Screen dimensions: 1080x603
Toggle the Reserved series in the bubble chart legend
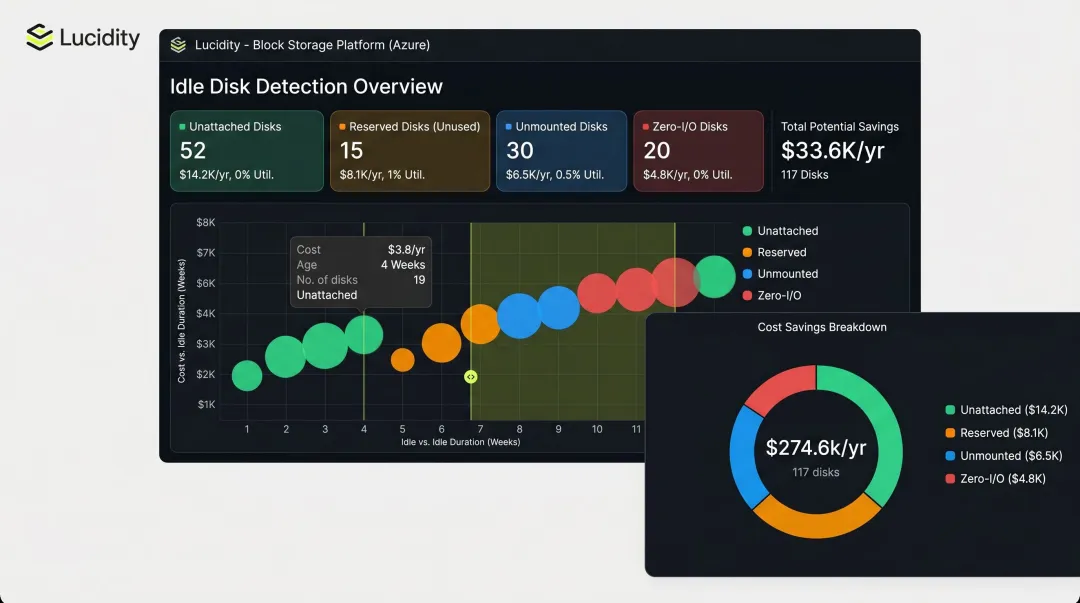point(774,252)
